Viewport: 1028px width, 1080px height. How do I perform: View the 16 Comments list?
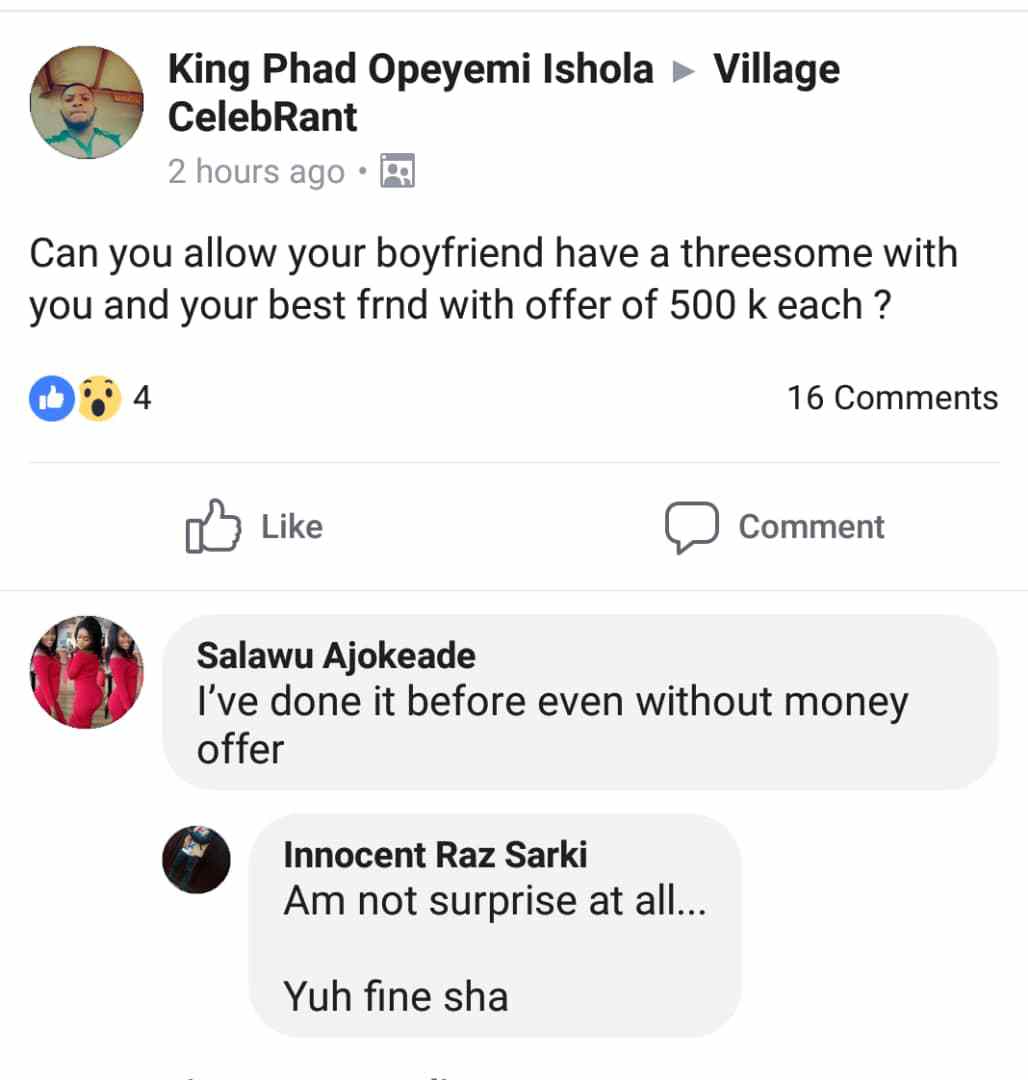(892, 398)
